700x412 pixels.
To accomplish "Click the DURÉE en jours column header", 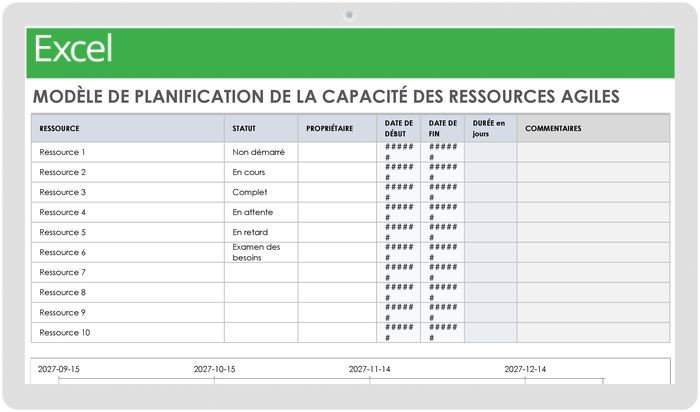I will click(x=491, y=129).
